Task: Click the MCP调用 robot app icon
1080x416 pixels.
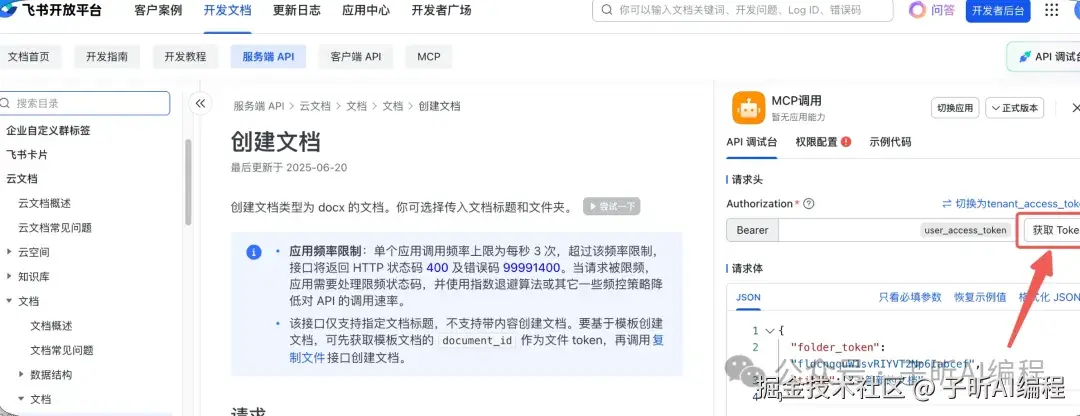Action: 748,108
